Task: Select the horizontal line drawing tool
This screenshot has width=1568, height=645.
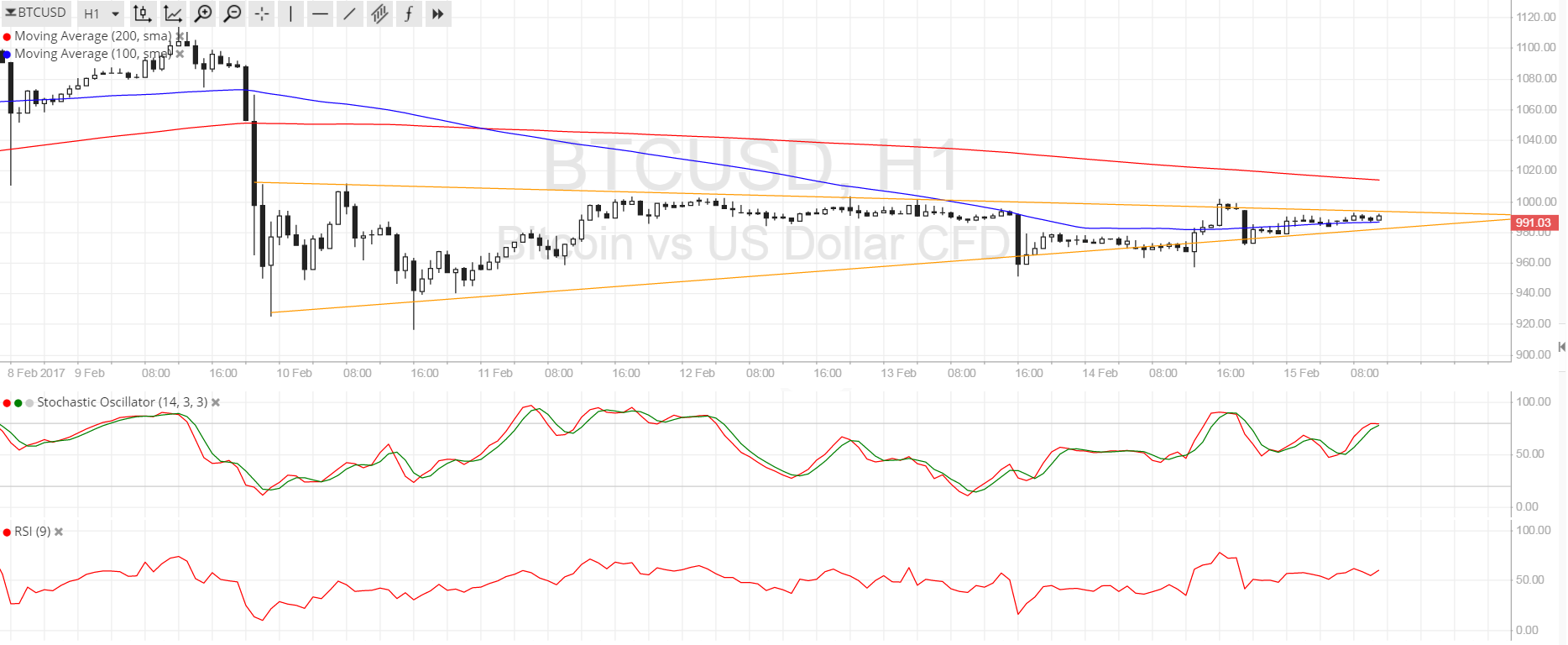Action: coord(320,13)
